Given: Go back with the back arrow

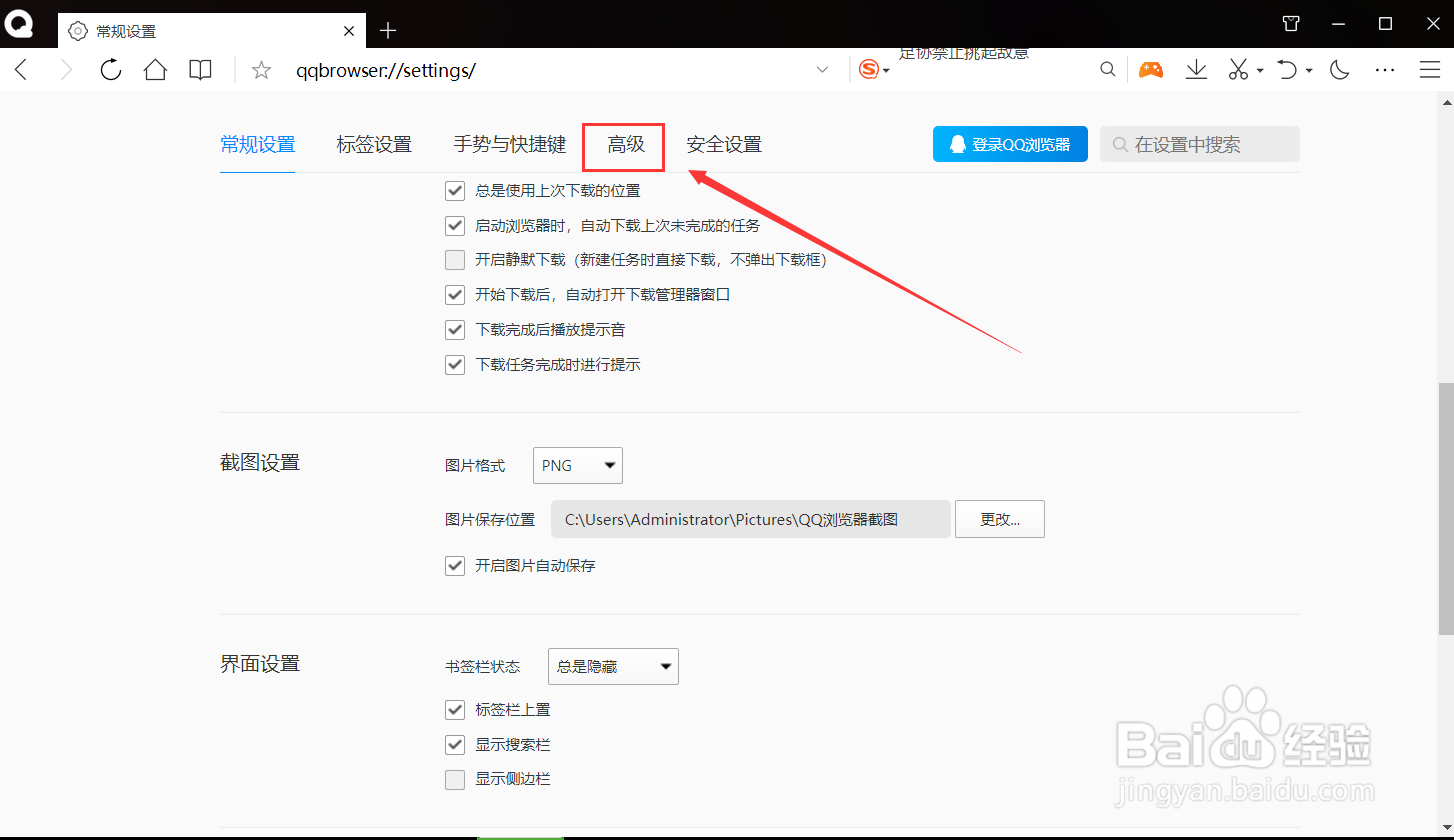Looking at the screenshot, I should point(22,69).
